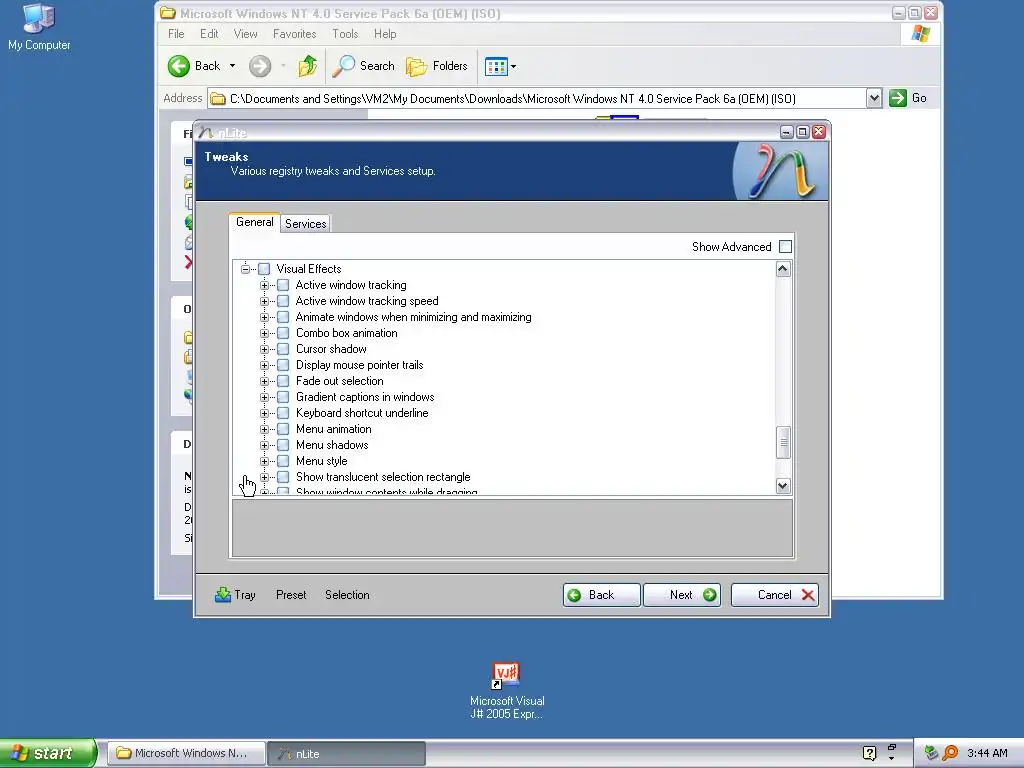Check Animate windows when minimizing and maximizing

coord(283,317)
